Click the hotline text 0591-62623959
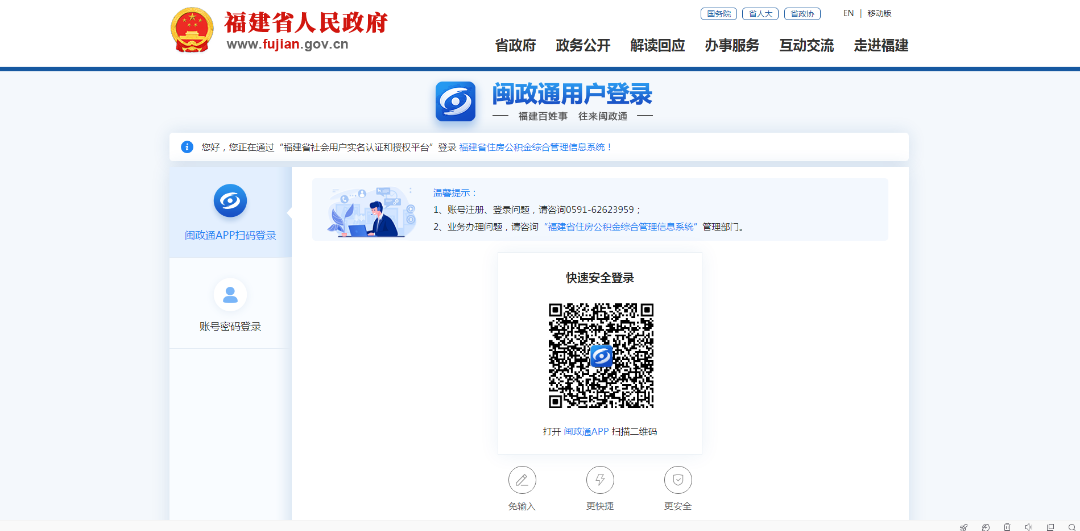The width and height of the screenshot is (1080, 531). tap(599, 210)
